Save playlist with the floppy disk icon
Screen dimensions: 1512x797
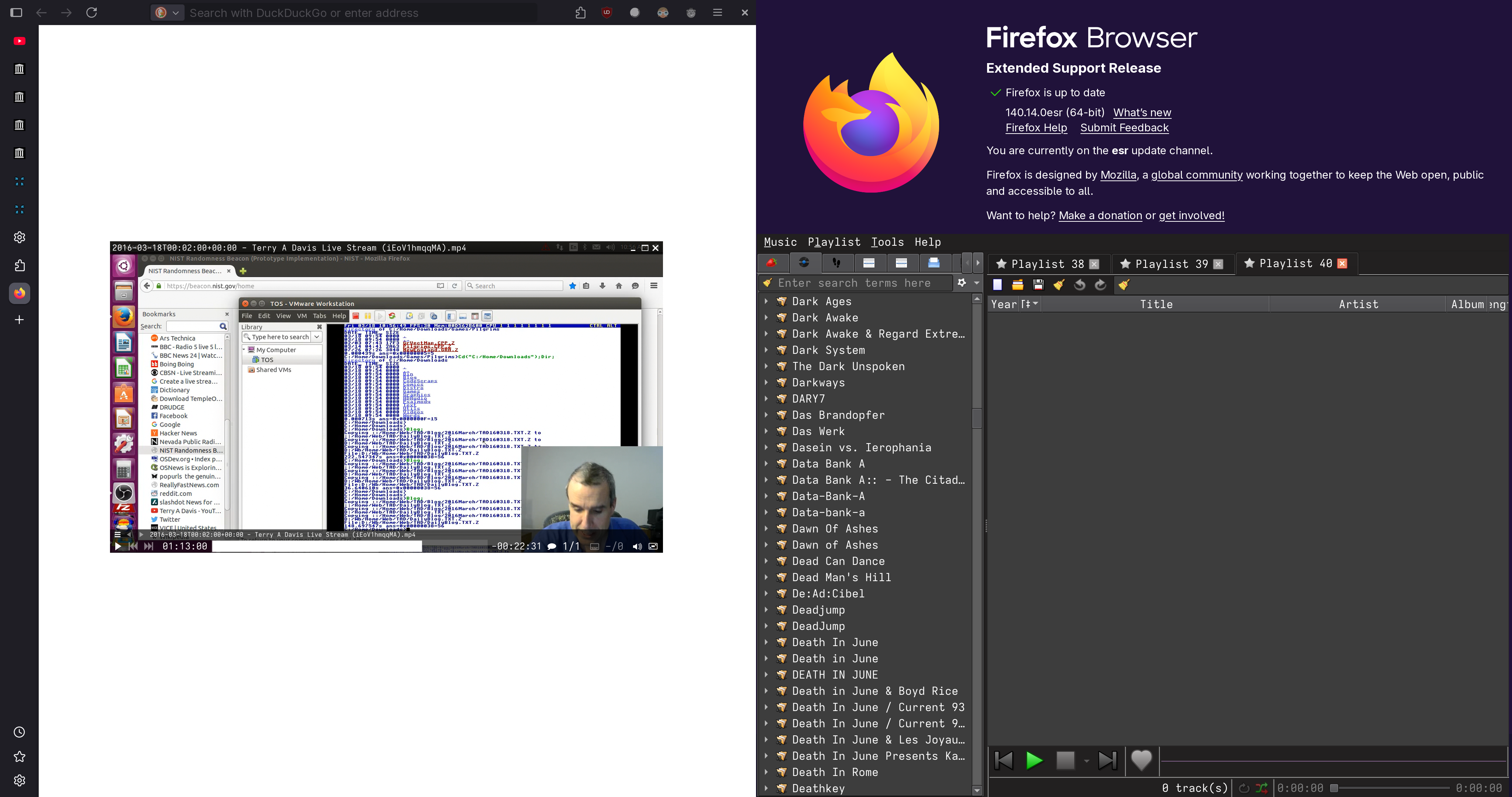(1038, 284)
